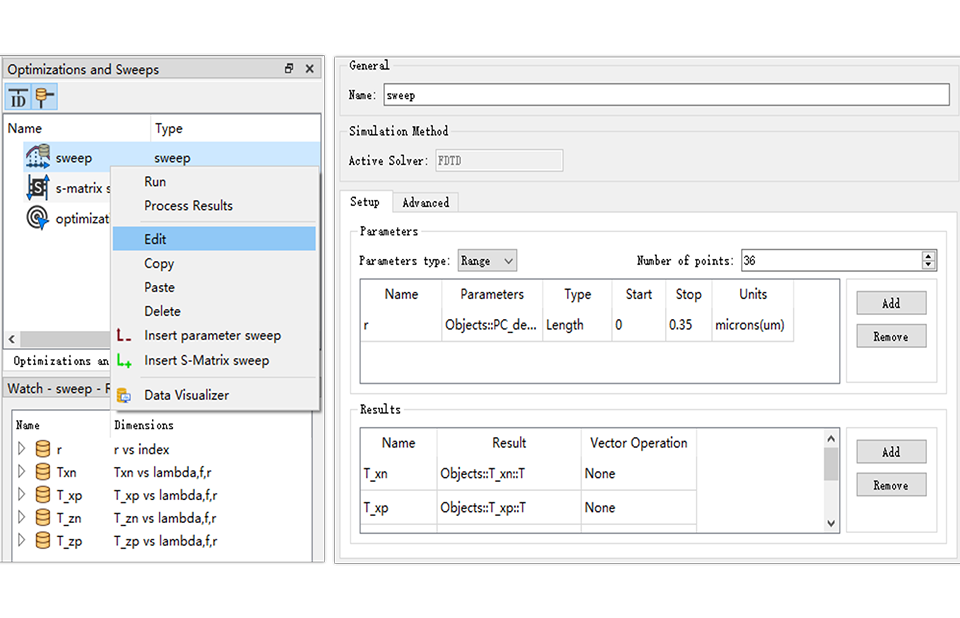This screenshot has width=960, height=618.
Task: Click the database icon for T_xp
Action: pos(43,495)
